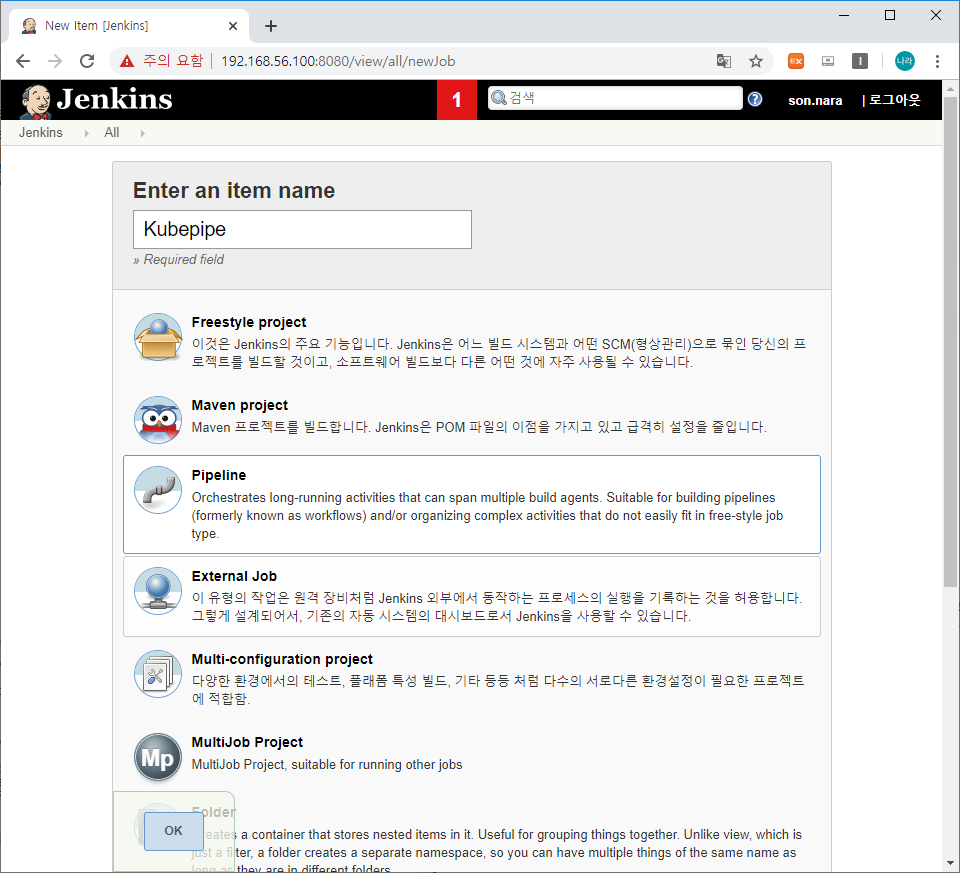This screenshot has width=960, height=873.
Task: Select the MultiJob Project title
Action: [x=247, y=742]
